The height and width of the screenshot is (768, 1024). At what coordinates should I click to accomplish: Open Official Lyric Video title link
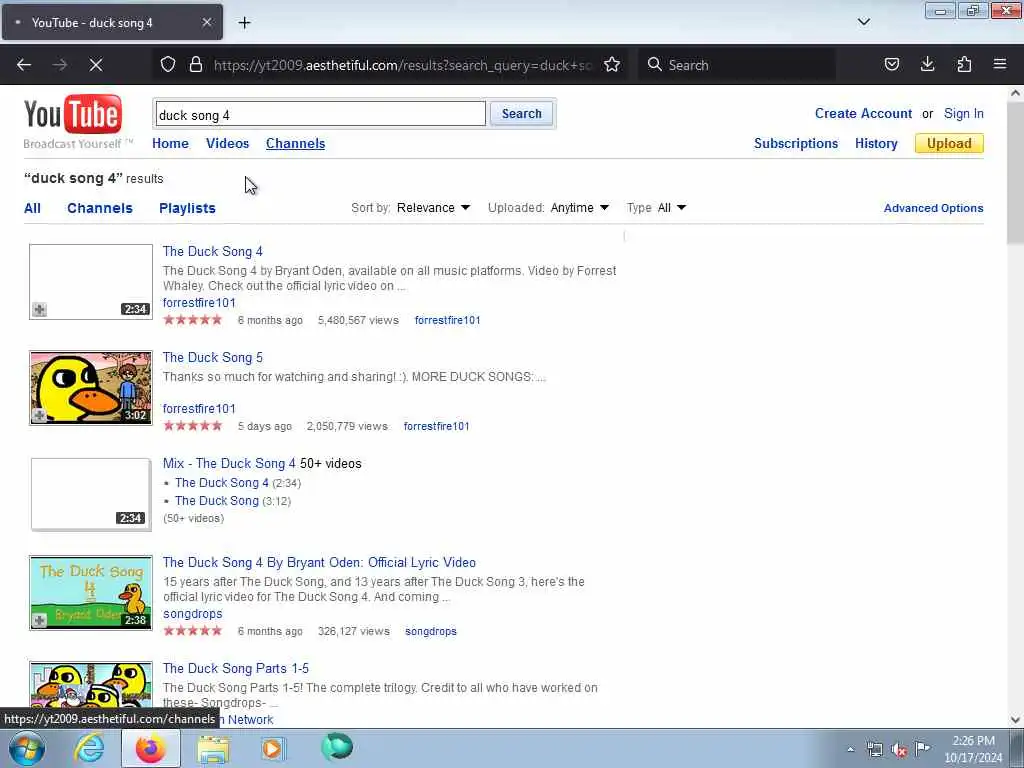pyautogui.click(x=319, y=563)
